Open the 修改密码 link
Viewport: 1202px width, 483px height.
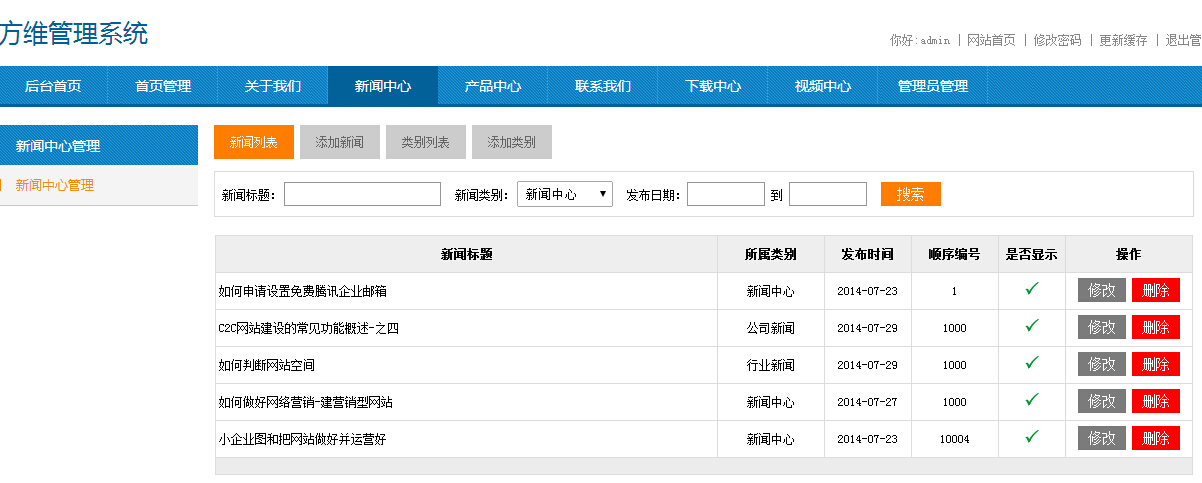tap(1057, 40)
